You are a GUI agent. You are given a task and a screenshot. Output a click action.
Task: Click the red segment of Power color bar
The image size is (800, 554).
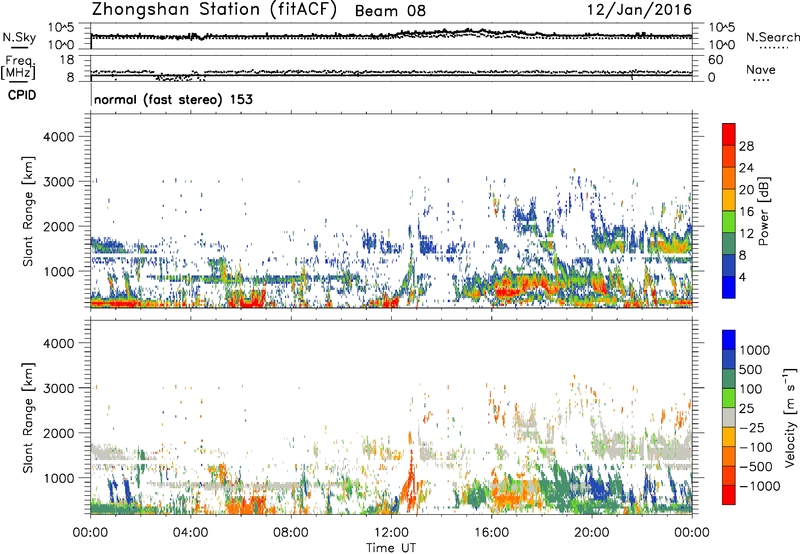[x=729, y=134]
